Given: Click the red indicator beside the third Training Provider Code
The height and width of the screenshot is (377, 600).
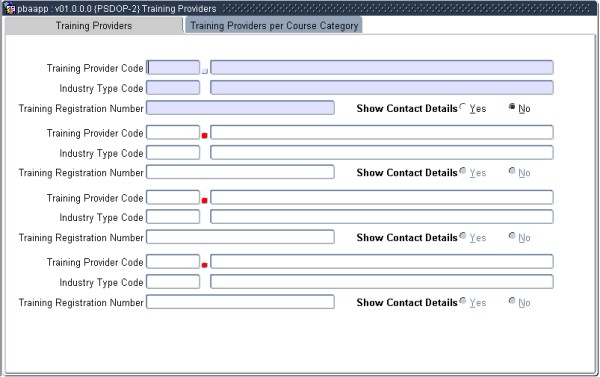Looking at the screenshot, I should coord(204,201).
